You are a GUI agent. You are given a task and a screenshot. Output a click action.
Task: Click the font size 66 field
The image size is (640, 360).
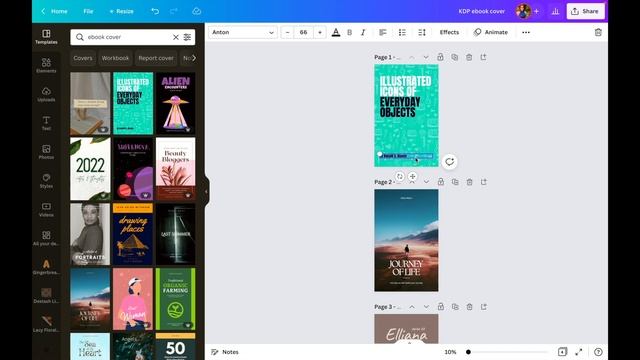(303, 32)
